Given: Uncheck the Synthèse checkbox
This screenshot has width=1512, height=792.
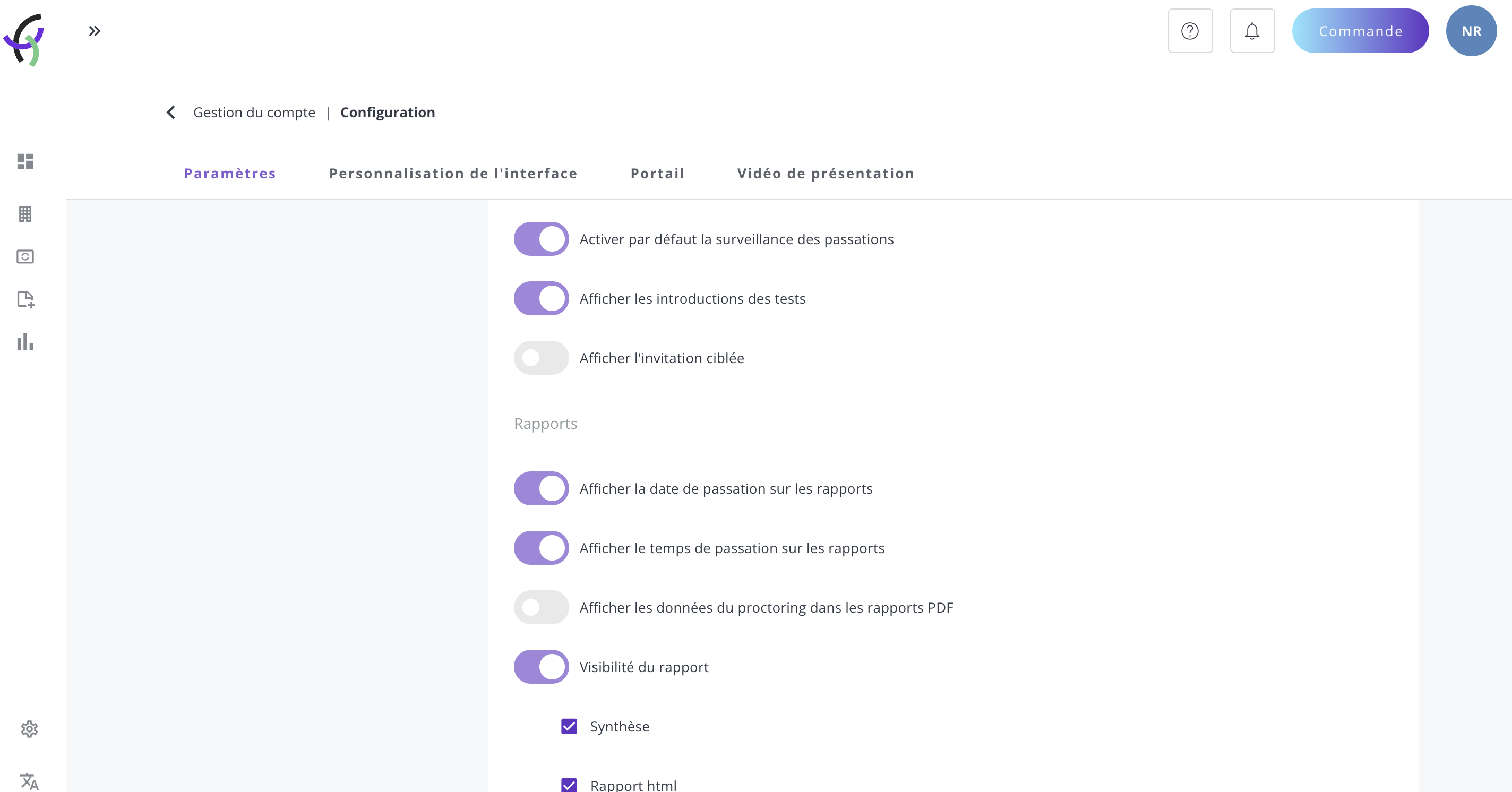Looking at the screenshot, I should [569, 726].
